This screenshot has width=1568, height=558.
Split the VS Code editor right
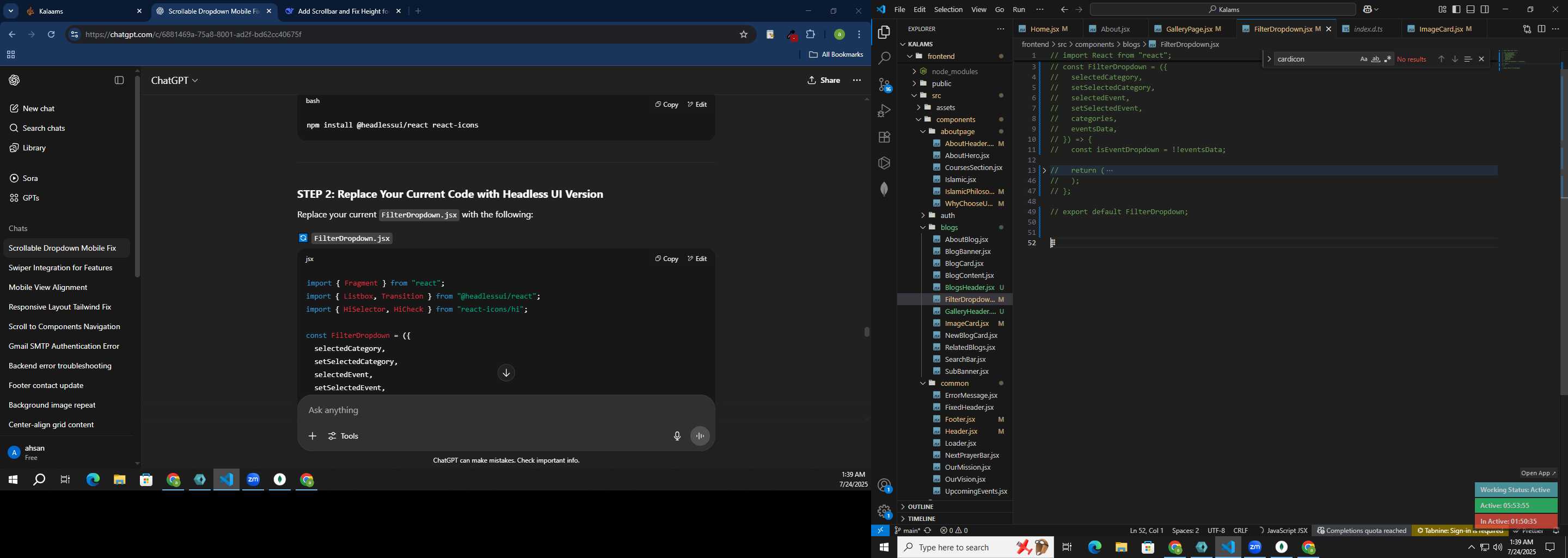(x=1541, y=29)
